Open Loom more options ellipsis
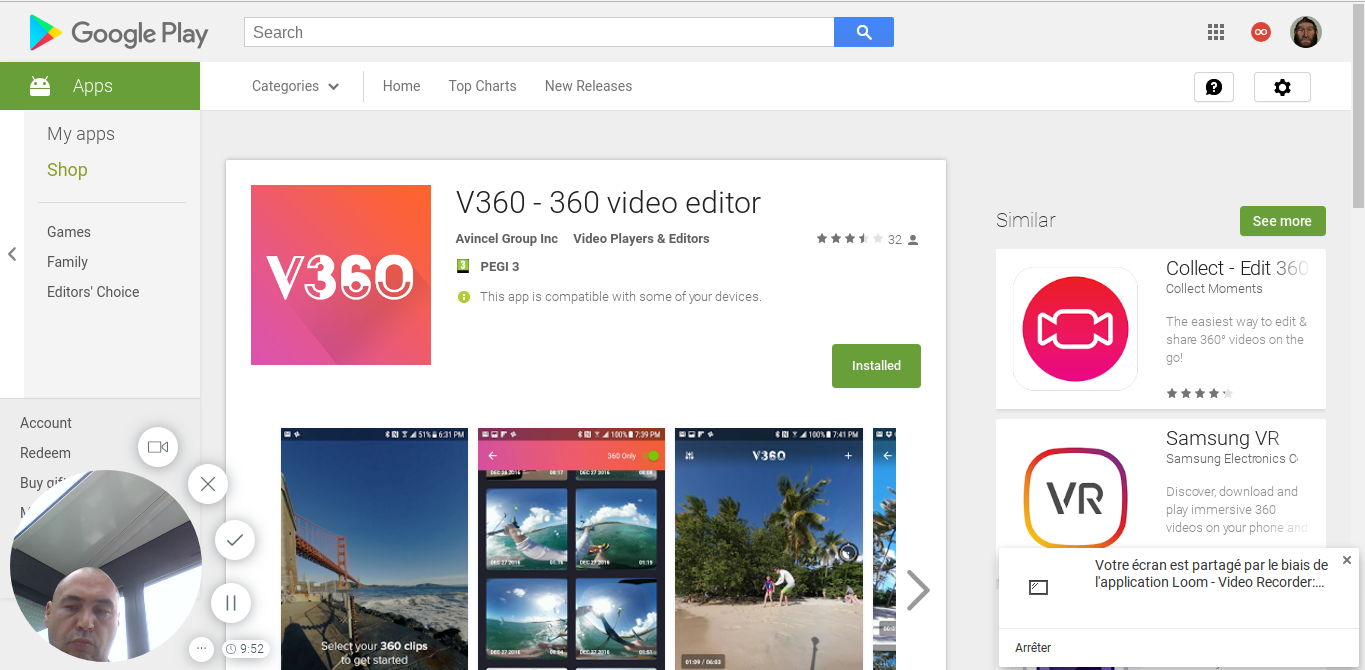 201,648
